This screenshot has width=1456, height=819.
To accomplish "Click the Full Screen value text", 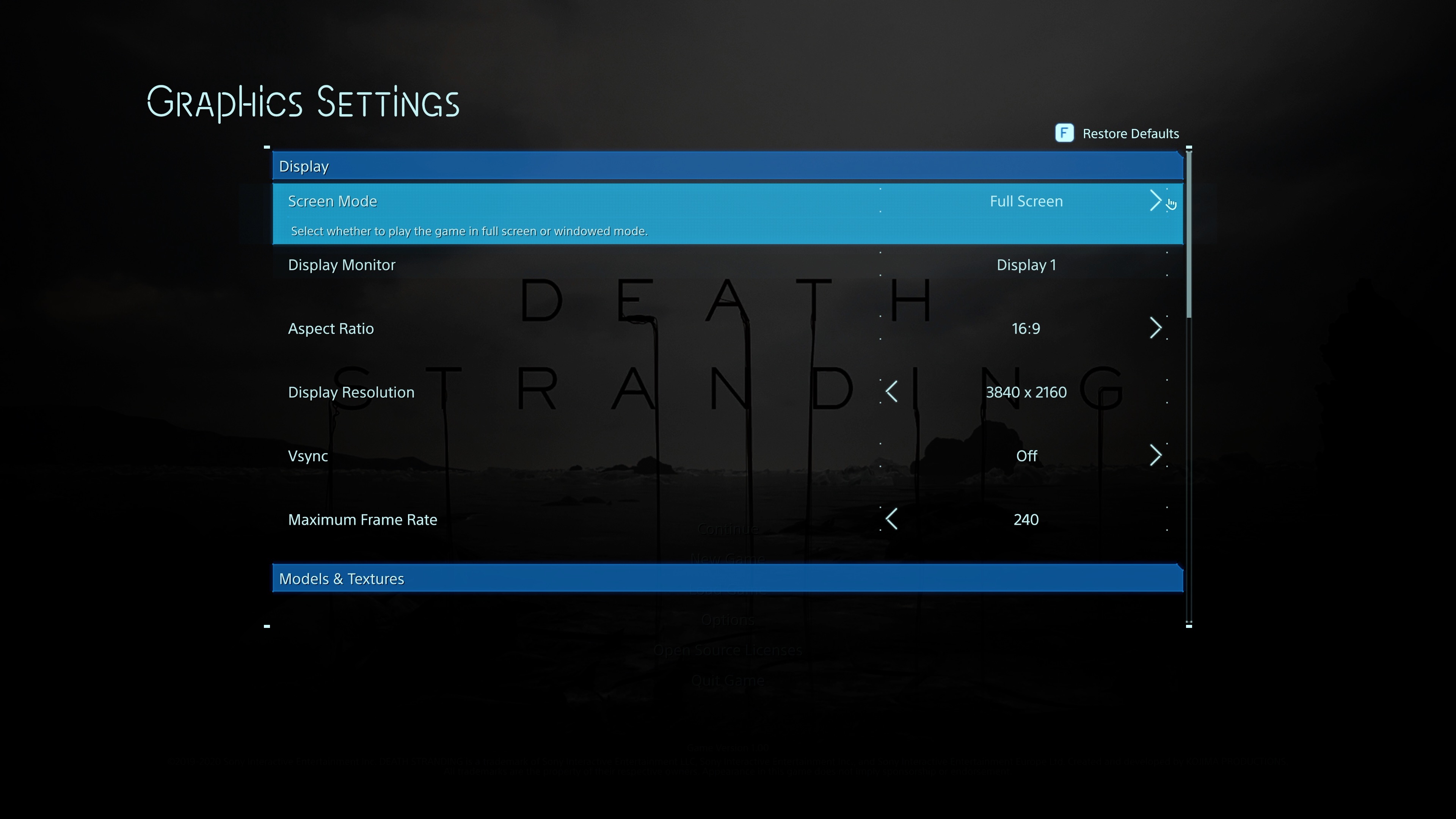I will [1026, 202].
